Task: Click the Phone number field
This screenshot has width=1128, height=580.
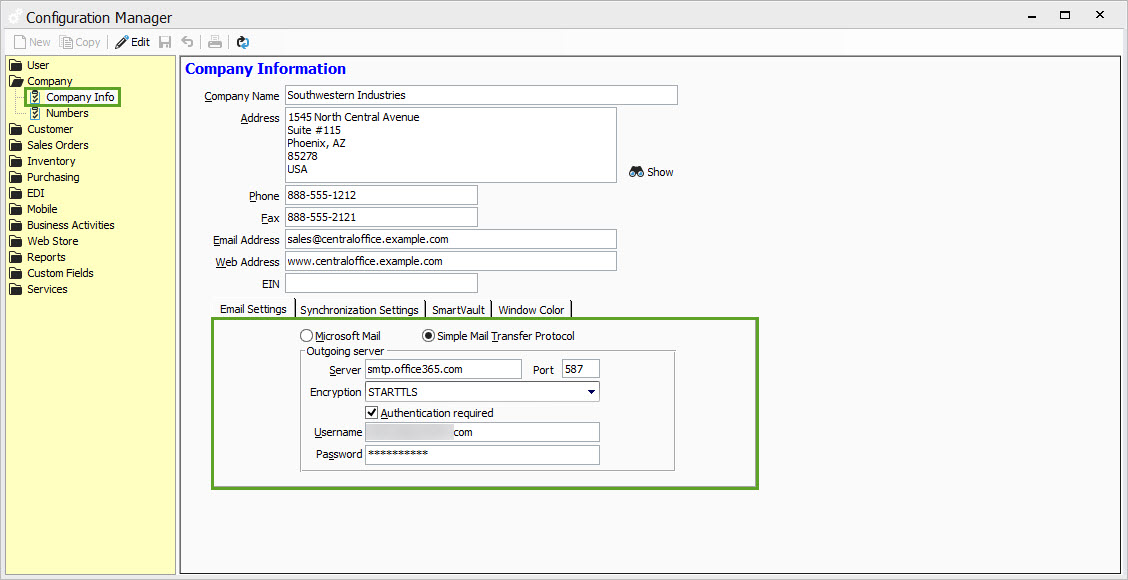Action: click(x=381, y=195)
